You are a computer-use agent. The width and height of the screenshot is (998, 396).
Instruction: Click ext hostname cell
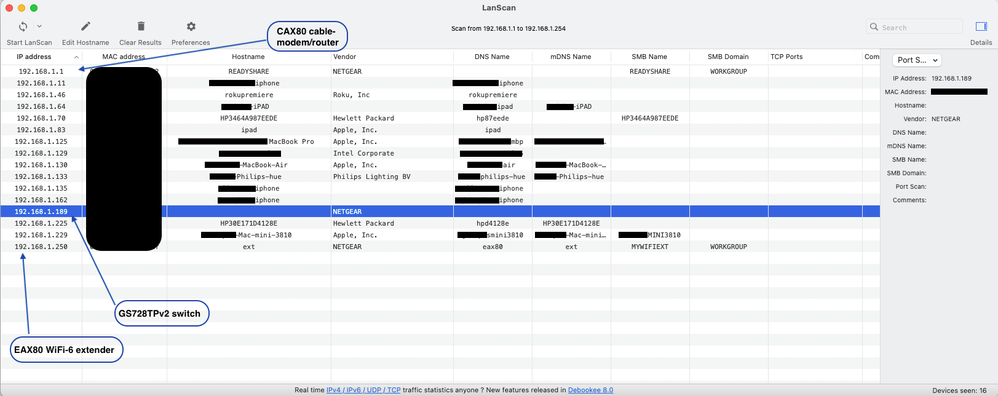(x=248, y=247)
